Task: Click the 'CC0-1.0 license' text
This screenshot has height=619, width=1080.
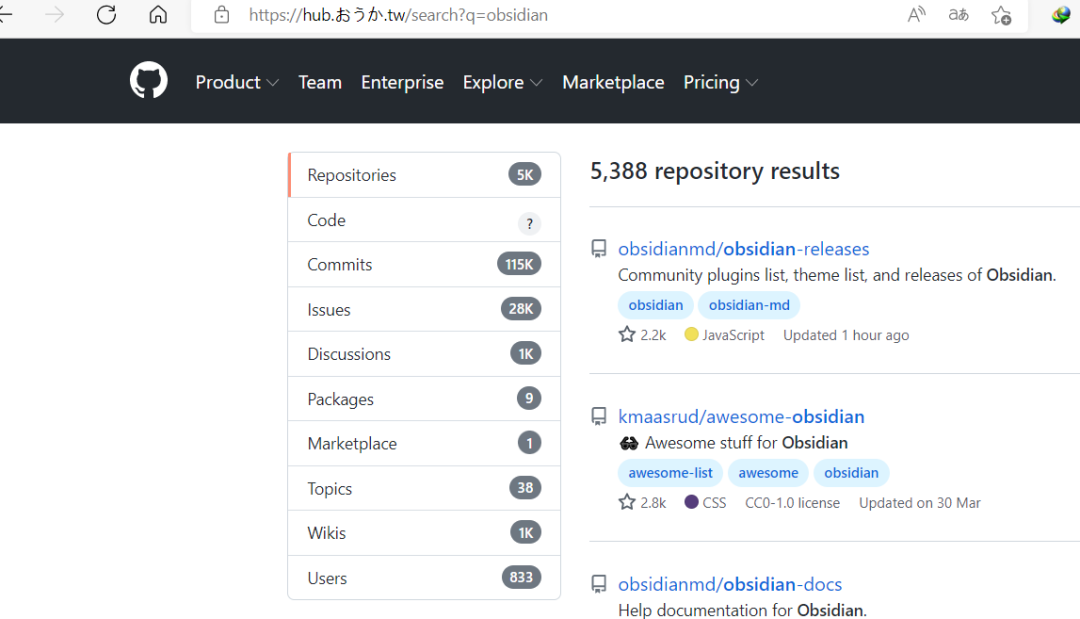Action: click(792, 503)
